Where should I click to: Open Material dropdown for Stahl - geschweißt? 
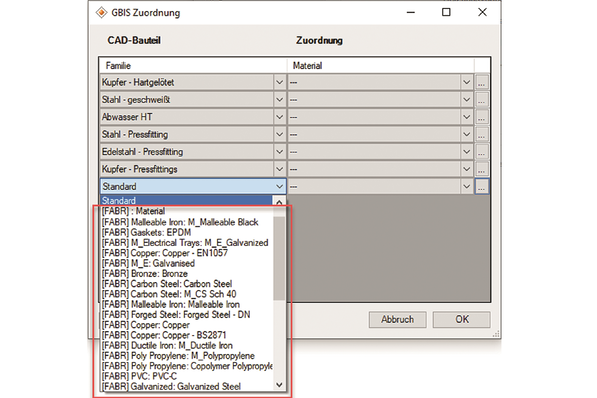point(466,100)
